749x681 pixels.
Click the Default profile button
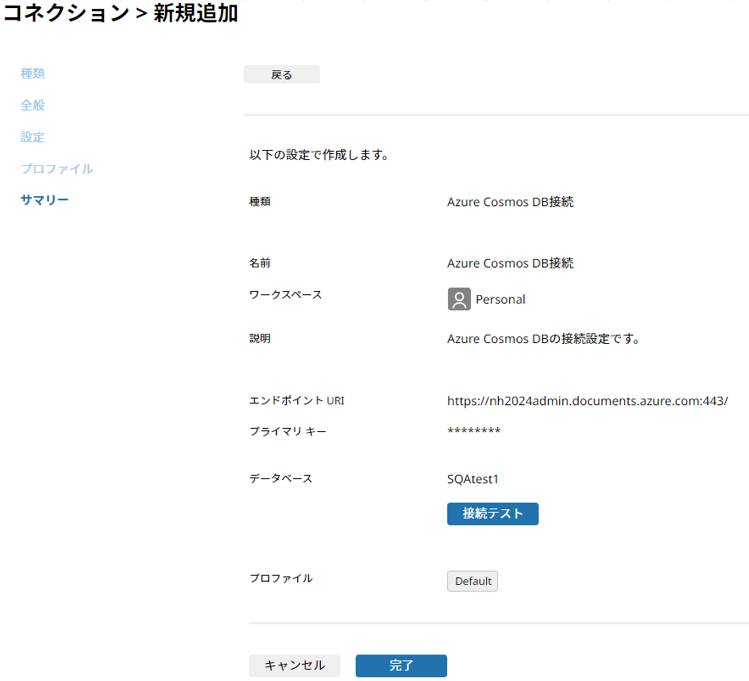472,581
